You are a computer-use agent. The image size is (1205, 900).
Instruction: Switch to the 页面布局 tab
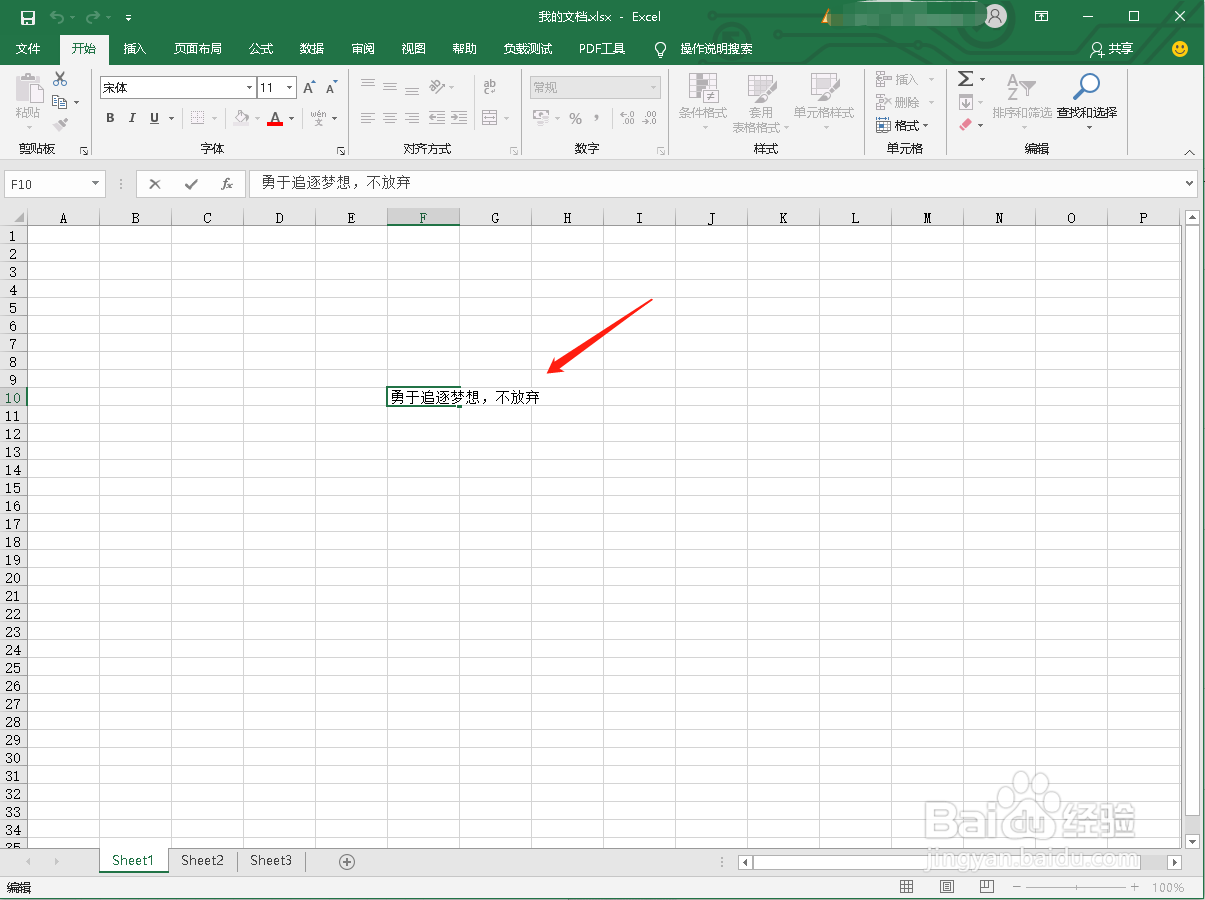(x=197, y=49)
